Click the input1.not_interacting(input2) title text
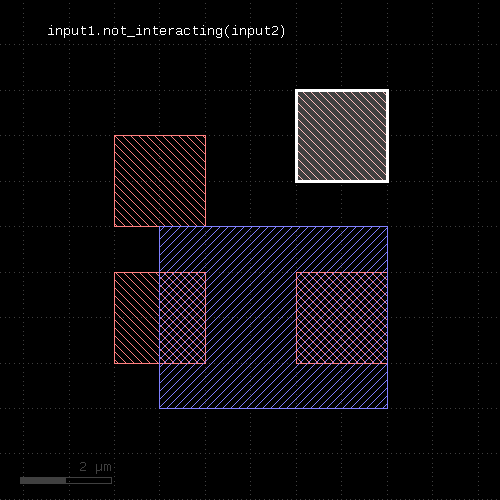 [166, 31]
